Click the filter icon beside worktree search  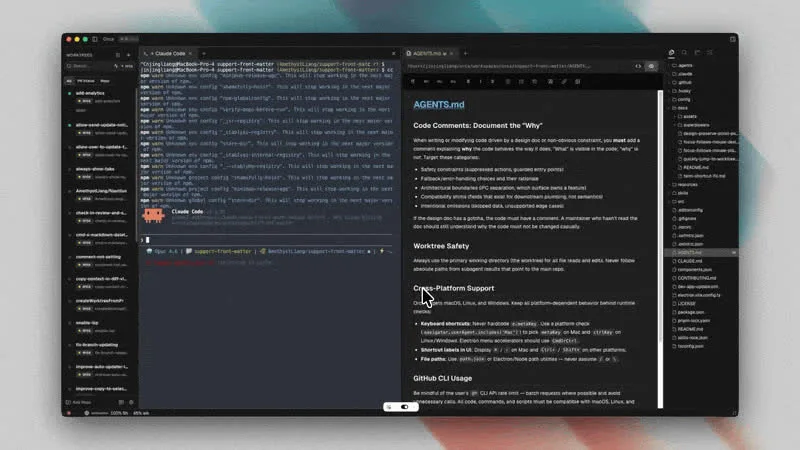pos(116,66)
